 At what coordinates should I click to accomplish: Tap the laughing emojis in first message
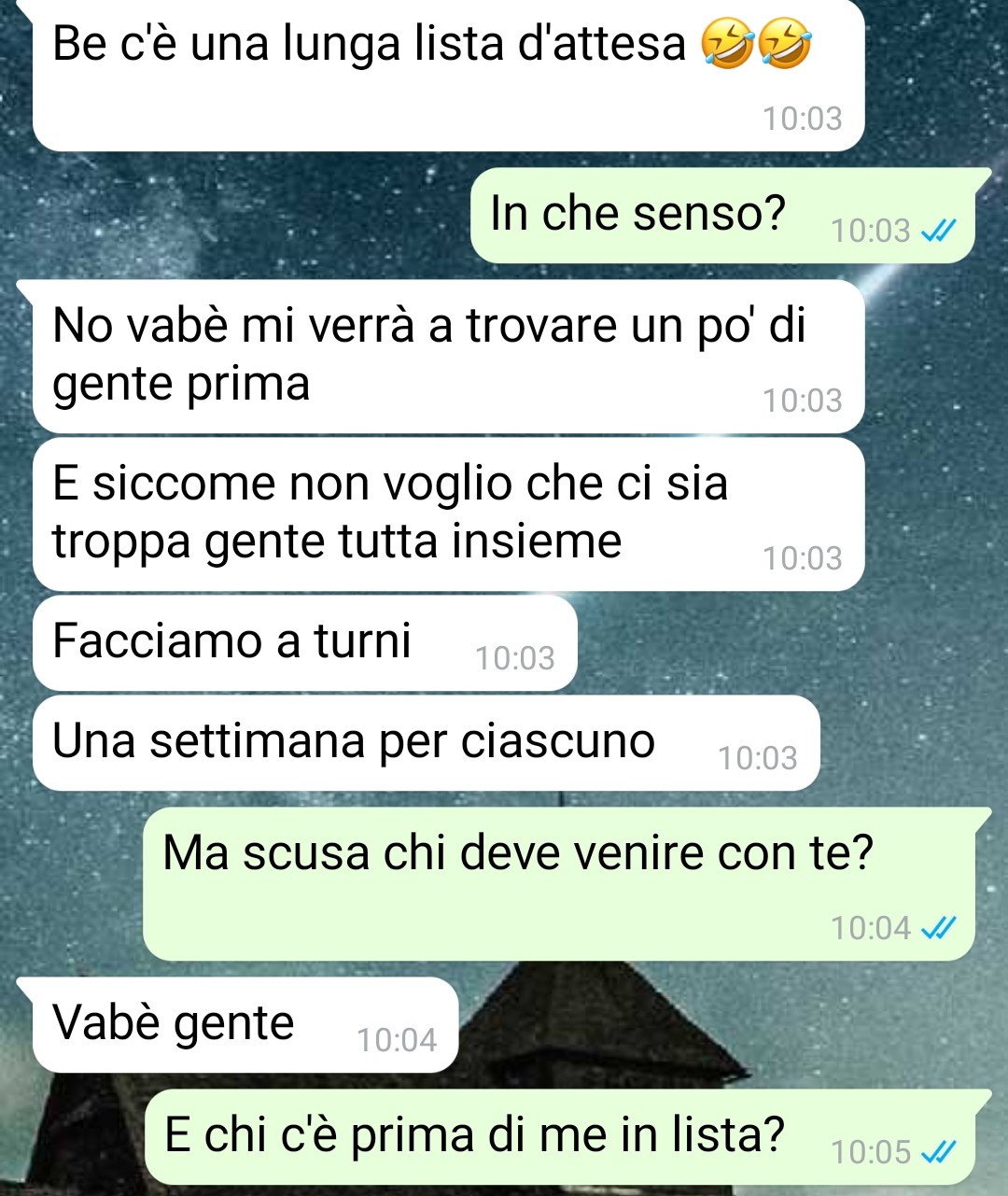(x=757, y=46)
